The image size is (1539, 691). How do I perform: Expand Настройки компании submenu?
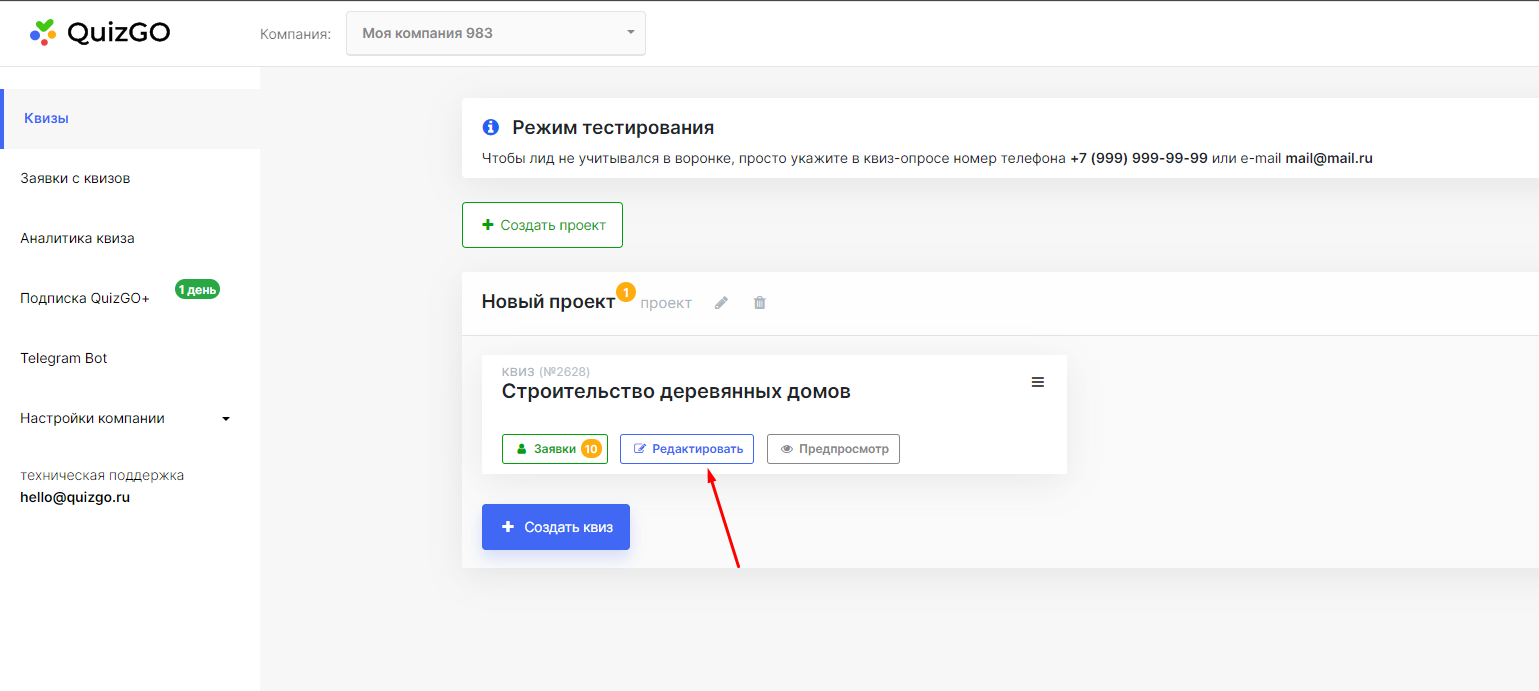pos(225,419)
